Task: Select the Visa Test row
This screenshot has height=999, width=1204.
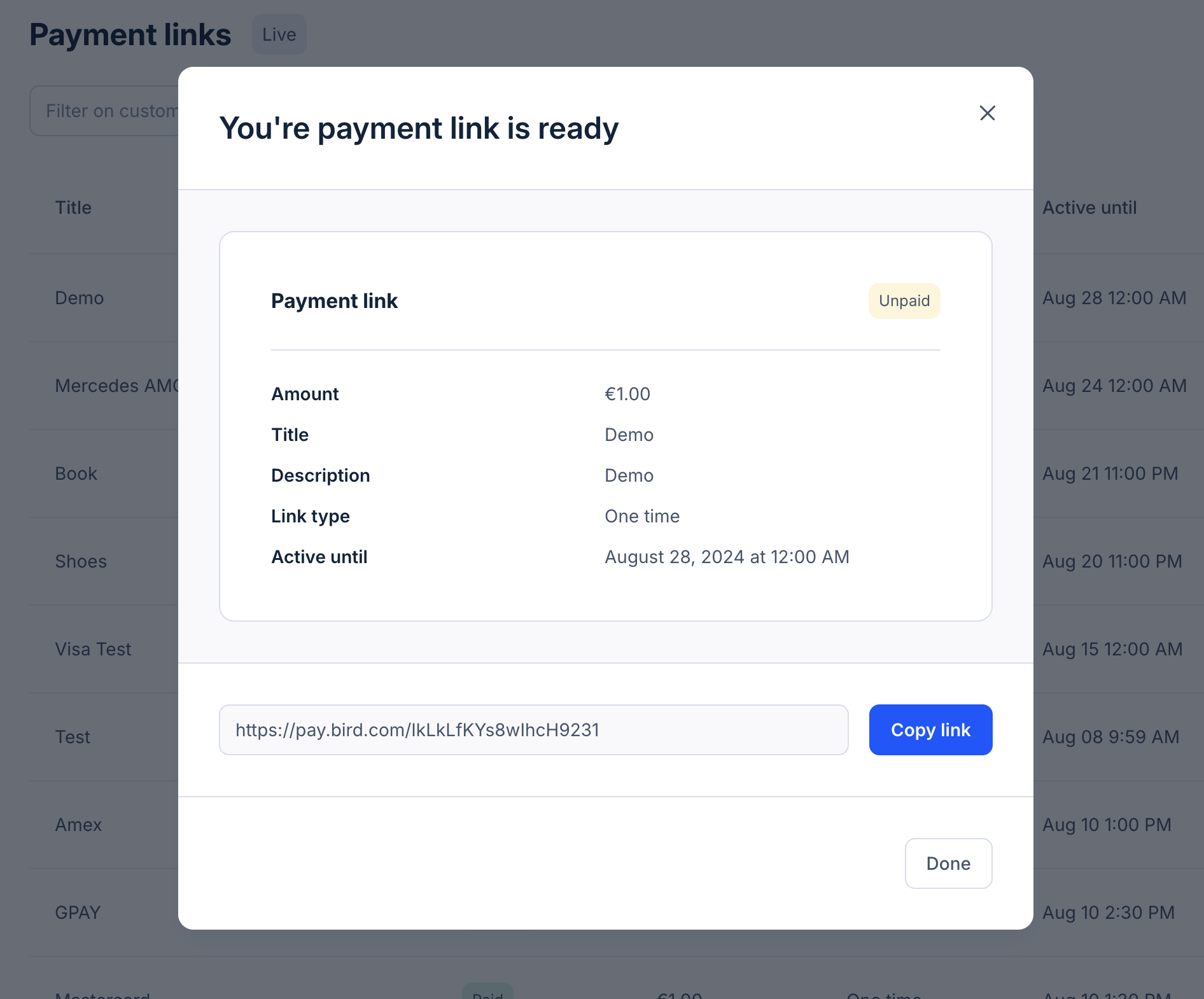Action: [x=93, y=649]
